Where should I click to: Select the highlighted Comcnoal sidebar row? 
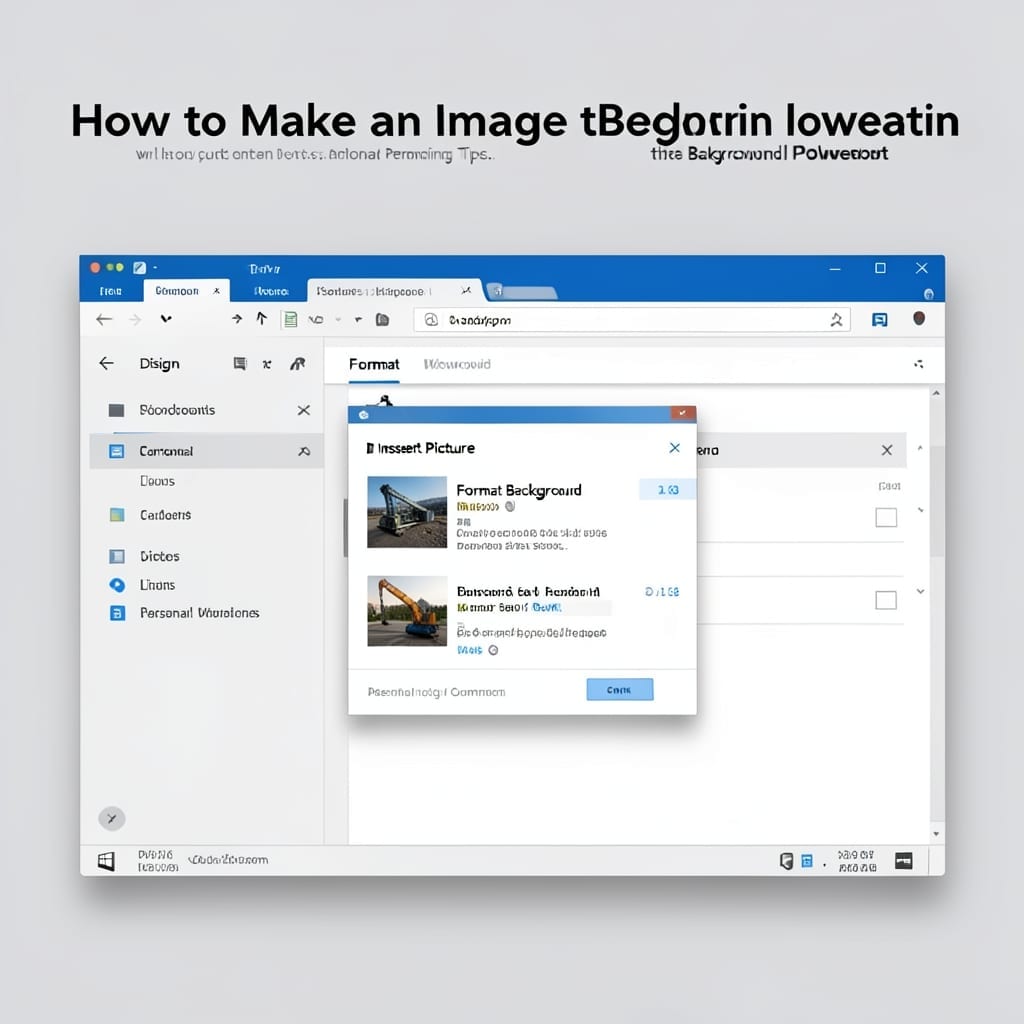pos(206,451)
